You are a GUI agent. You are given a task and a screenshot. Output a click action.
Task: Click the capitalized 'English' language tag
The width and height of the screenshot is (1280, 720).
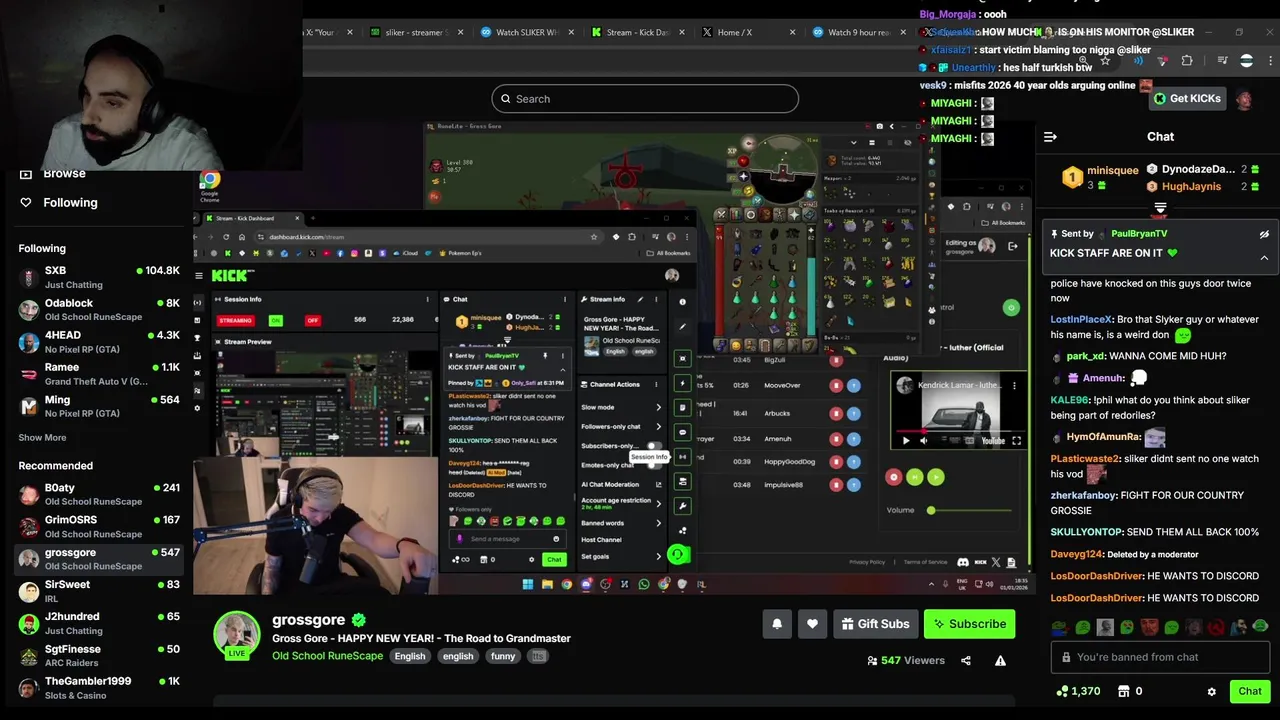[x=410, y=656]
